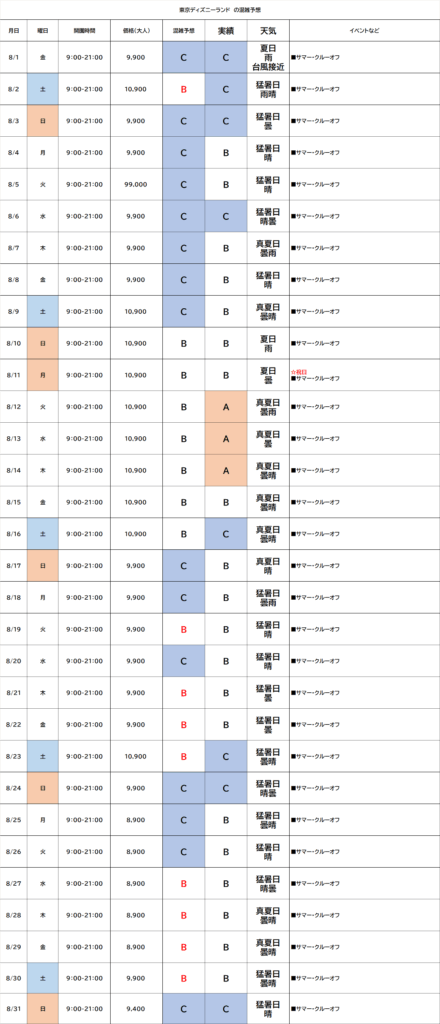Select the orange 日 cell for 8/24
Viewport: 440px width, 1024px height.
tap(42, 788)
